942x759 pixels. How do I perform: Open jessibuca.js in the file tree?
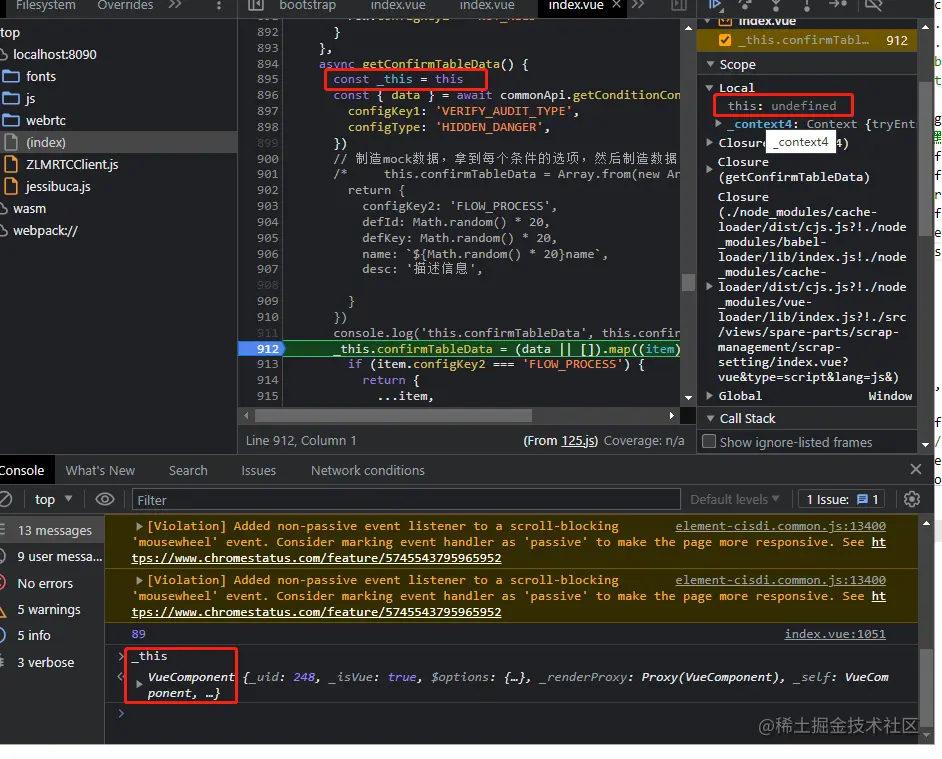pos(58,186)
